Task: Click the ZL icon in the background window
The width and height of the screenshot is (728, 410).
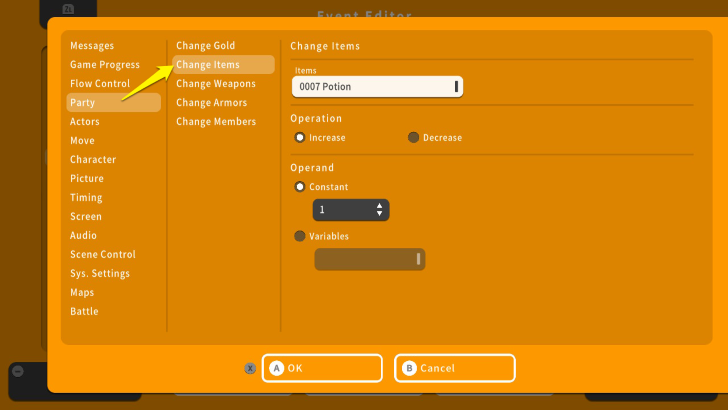Action: click(68, 9)
